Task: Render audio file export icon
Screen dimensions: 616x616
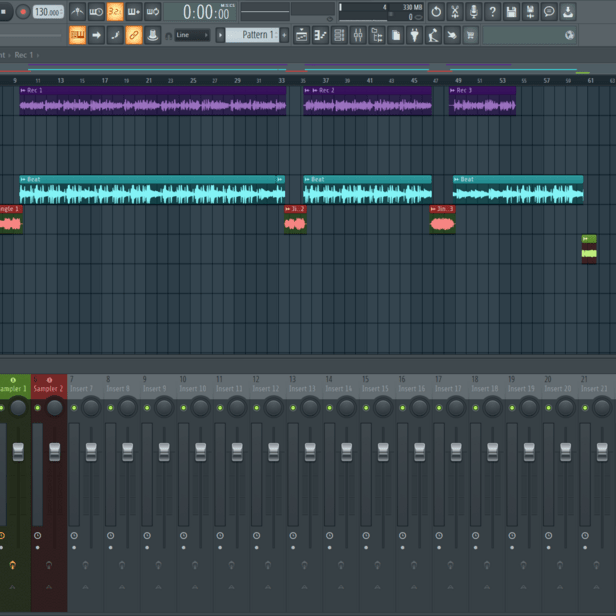Action: coord(530,12)
